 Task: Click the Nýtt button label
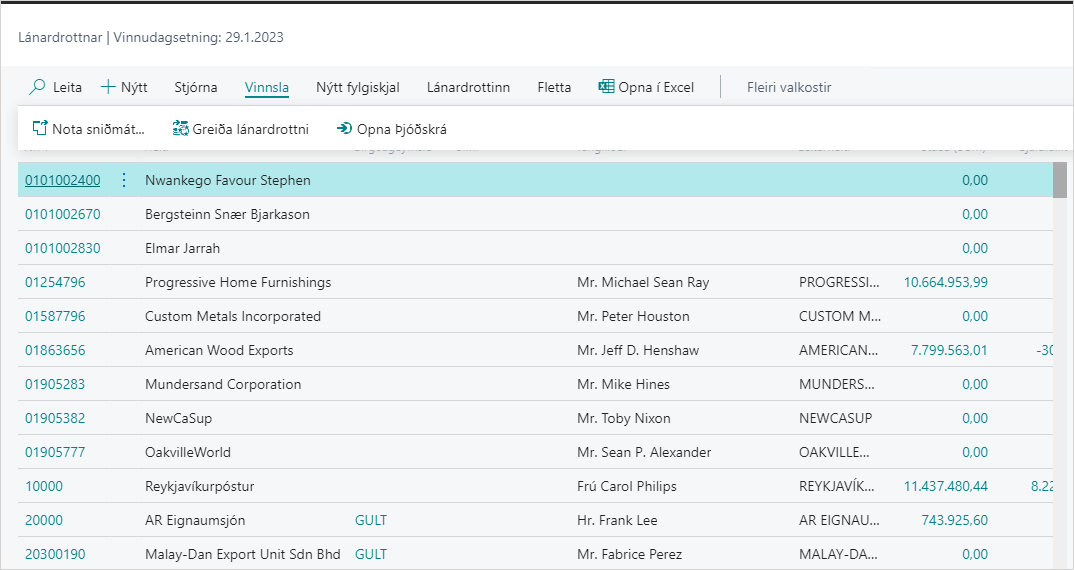[134, 87]
